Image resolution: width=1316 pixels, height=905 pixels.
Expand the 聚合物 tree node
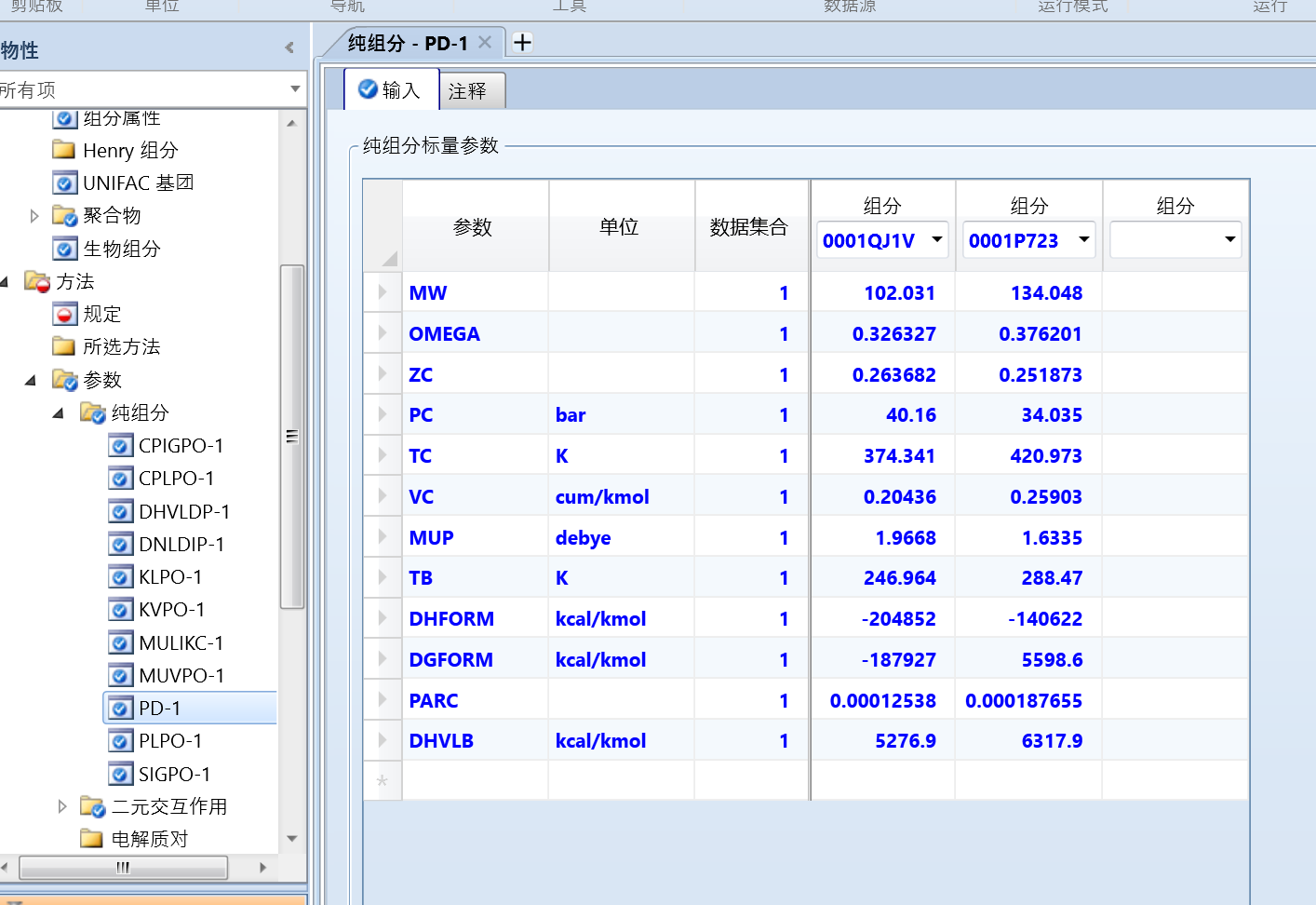(34, 216)
